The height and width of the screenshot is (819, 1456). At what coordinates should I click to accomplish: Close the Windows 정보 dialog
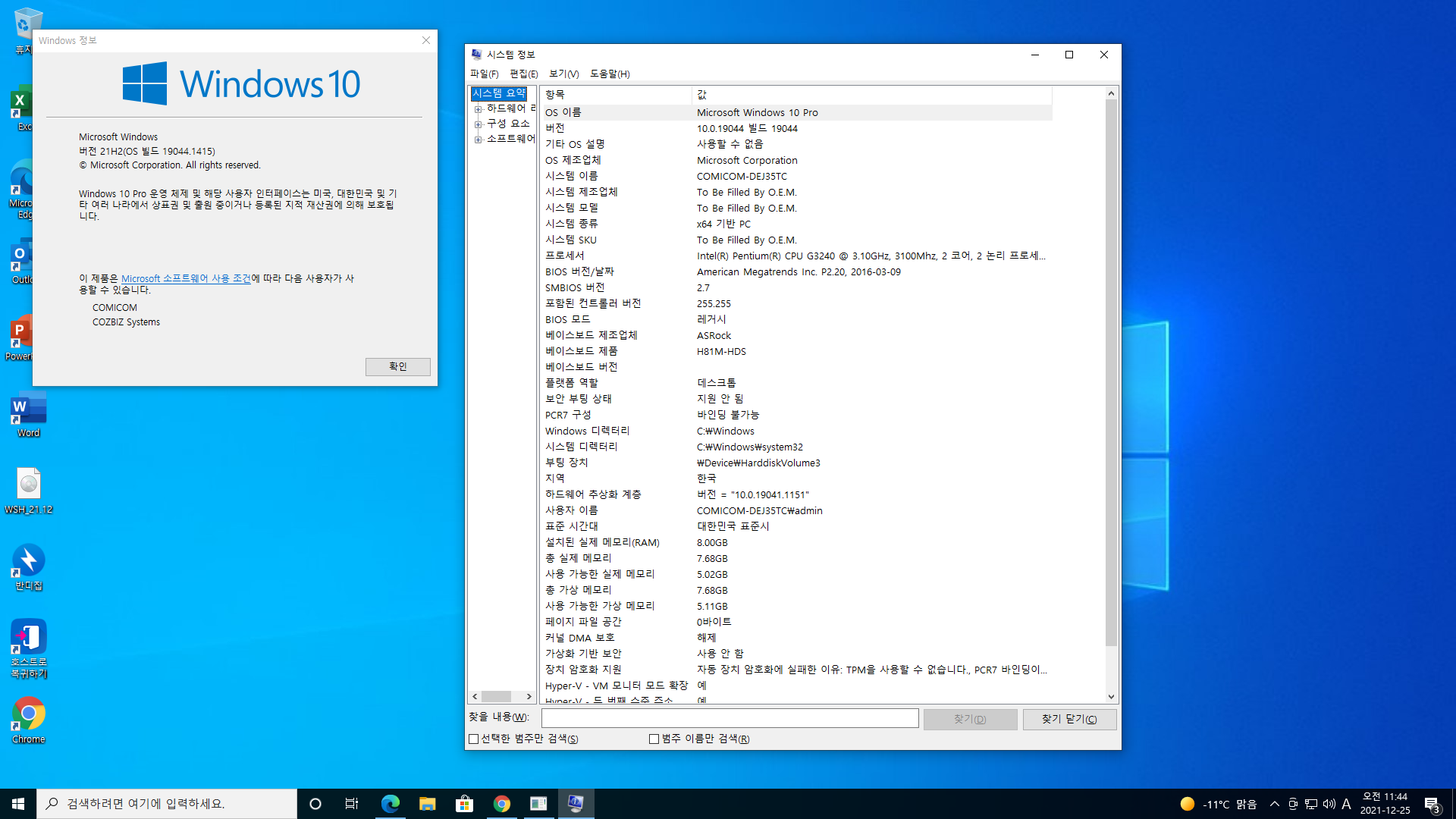pos(426,40)
